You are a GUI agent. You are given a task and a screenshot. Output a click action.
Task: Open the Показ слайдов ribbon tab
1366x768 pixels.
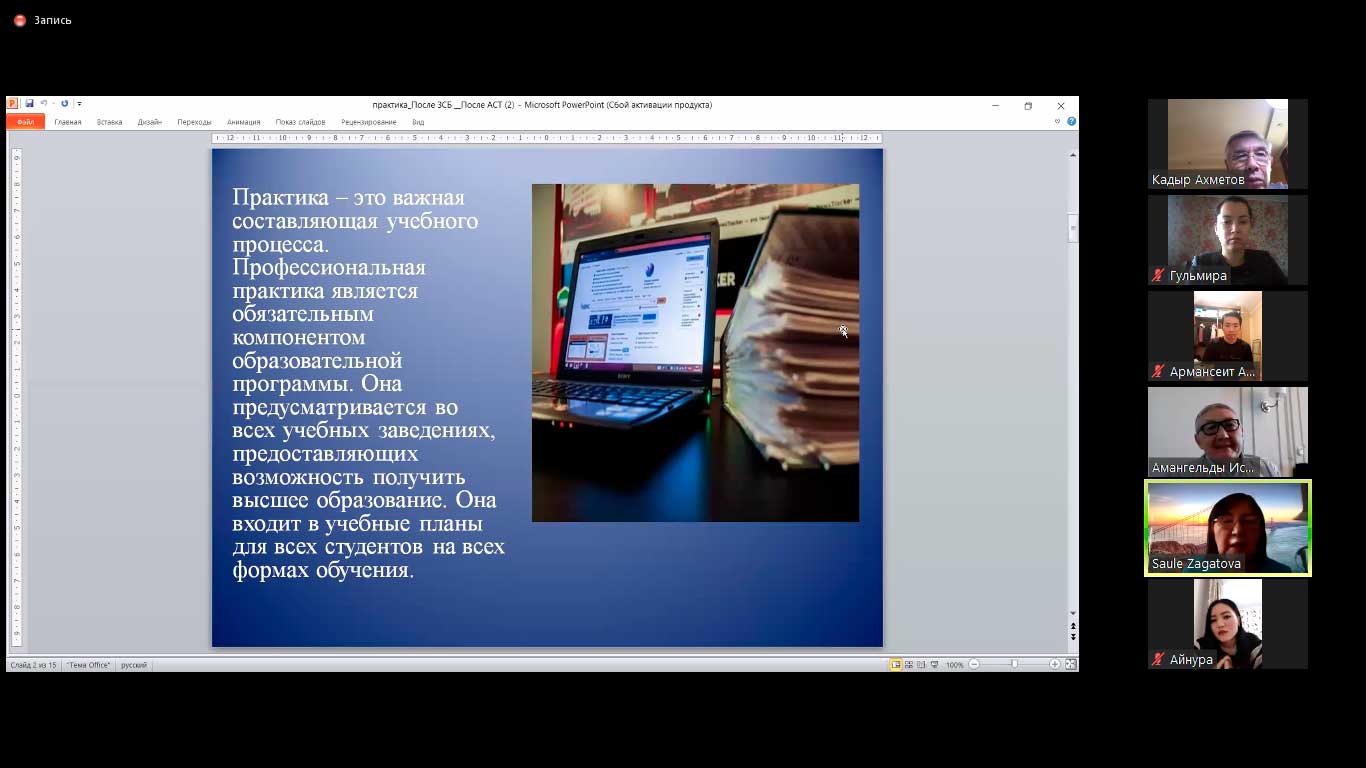click(x=300, y=122)
